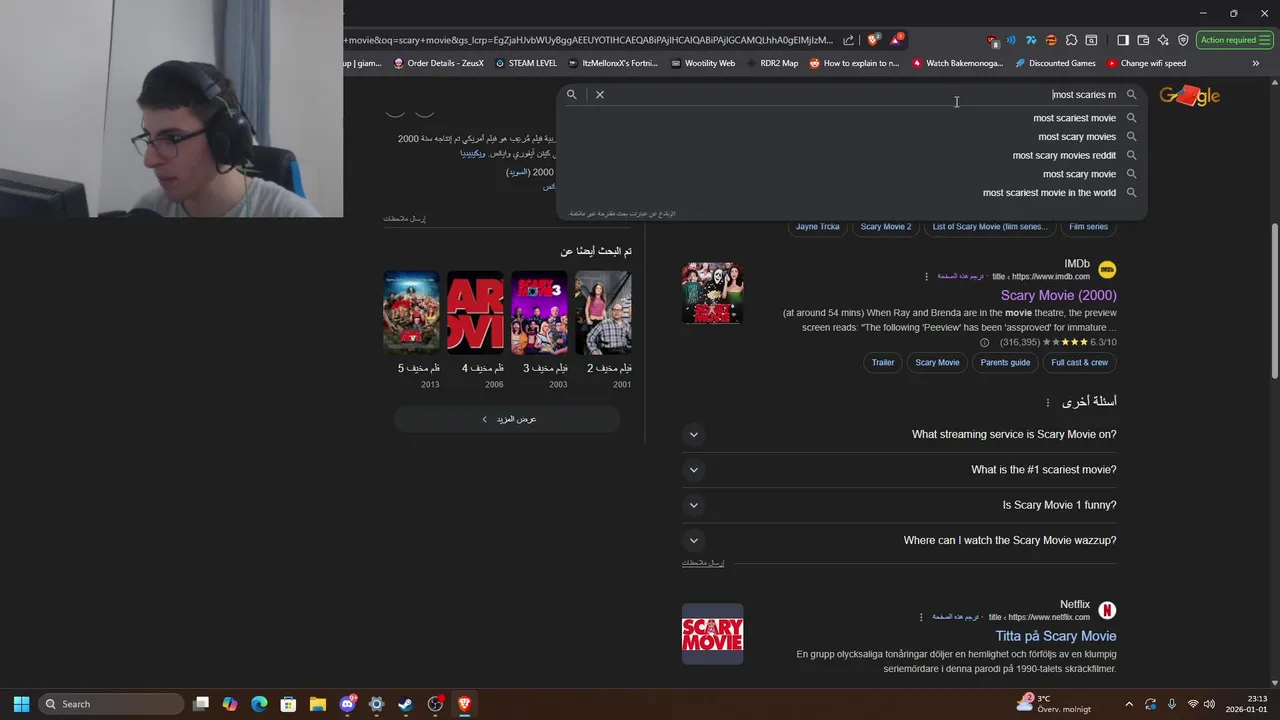This screenshot has width=1280, height=720.
Task: Open 'Discounted Games' bookmark
Action: tap(1055, 63)
